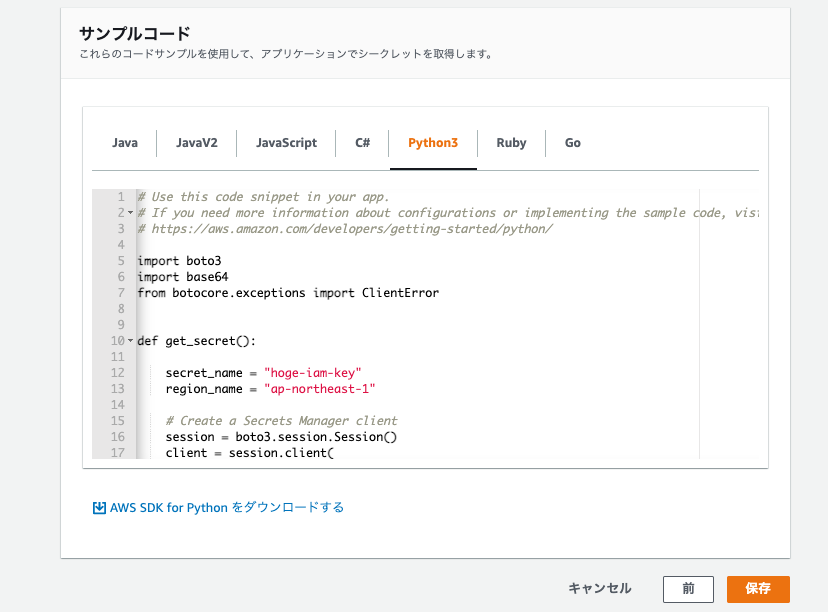Open the AWS SDK for Python download link
The image size is (828, 612).
coord(225,507)
